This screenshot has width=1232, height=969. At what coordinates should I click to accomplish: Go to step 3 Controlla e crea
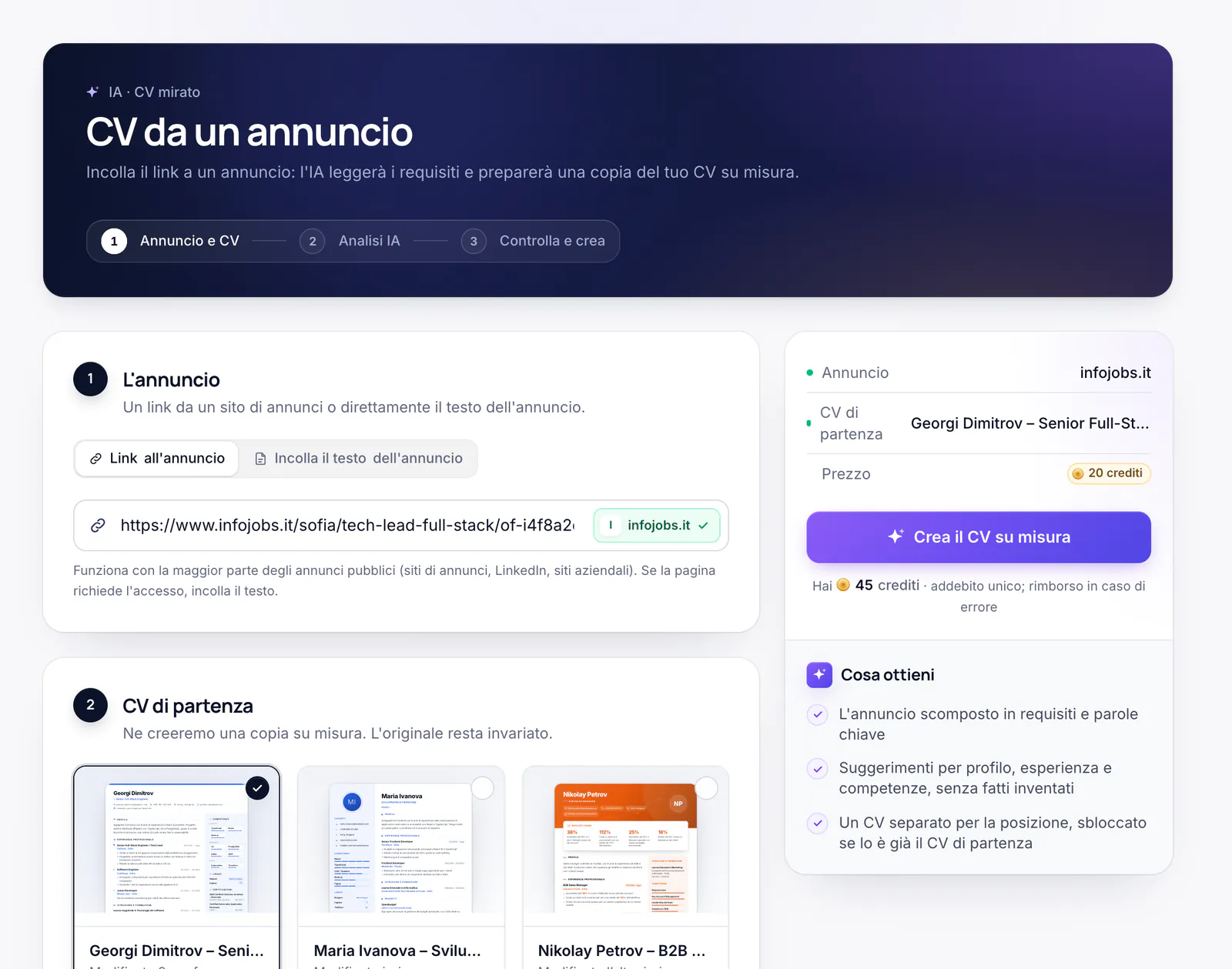tap(534, 241)
